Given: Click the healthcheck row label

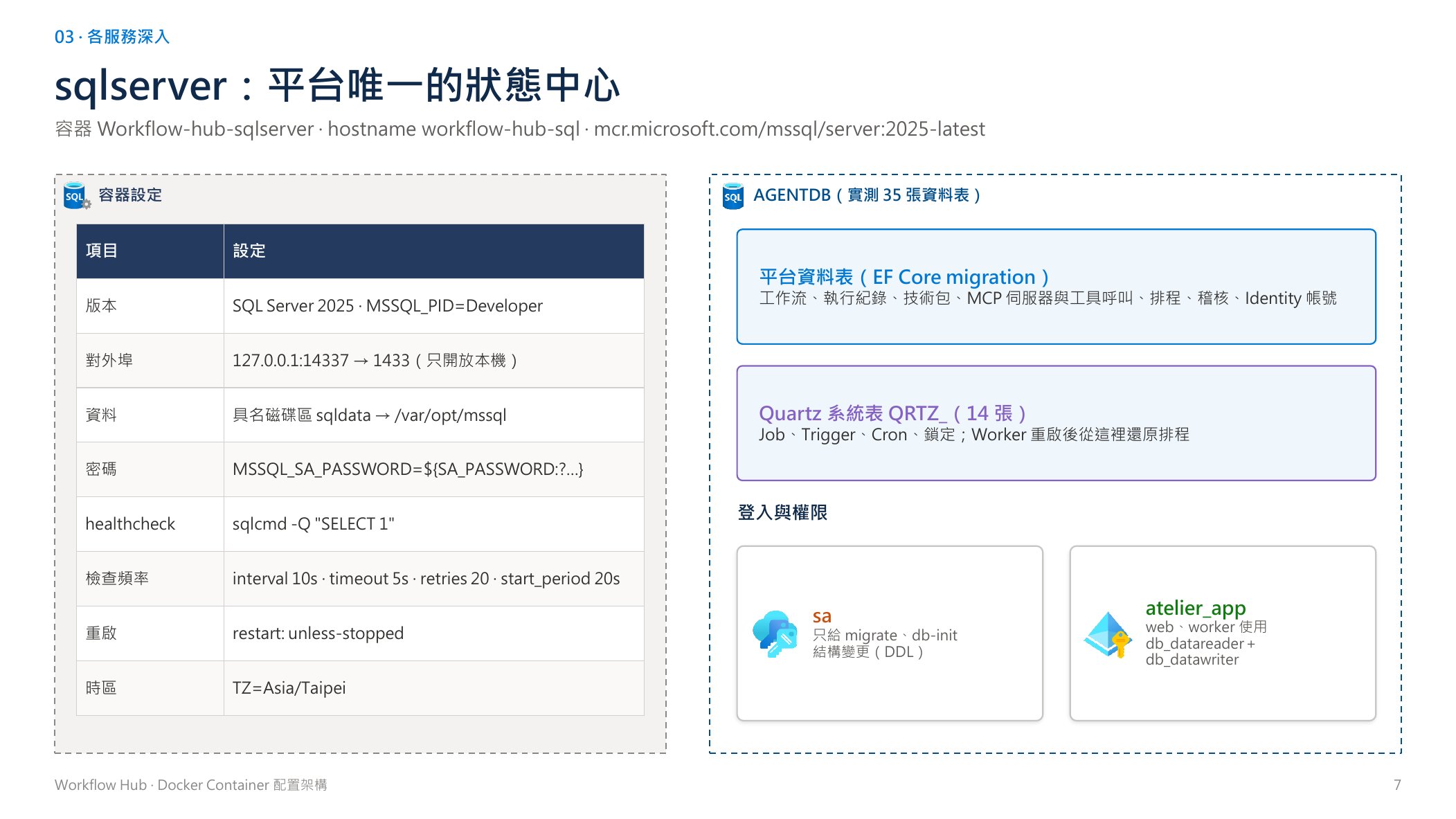Looking at the screenshot, I should [x=130, y=524].
